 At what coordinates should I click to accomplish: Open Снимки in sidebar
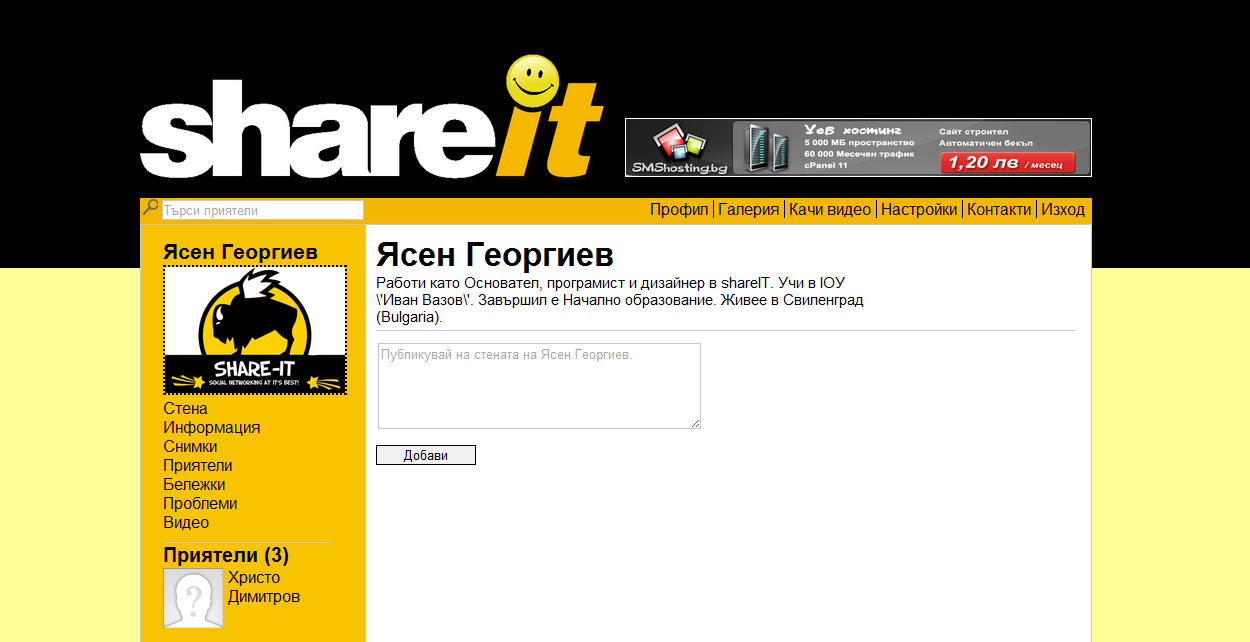pos(190,447)
